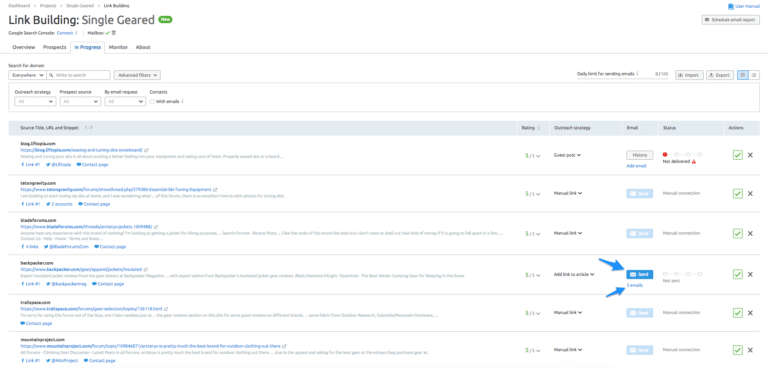Remove trailspace.com row with X icon
768x368 pixels.
coord(750,313)
